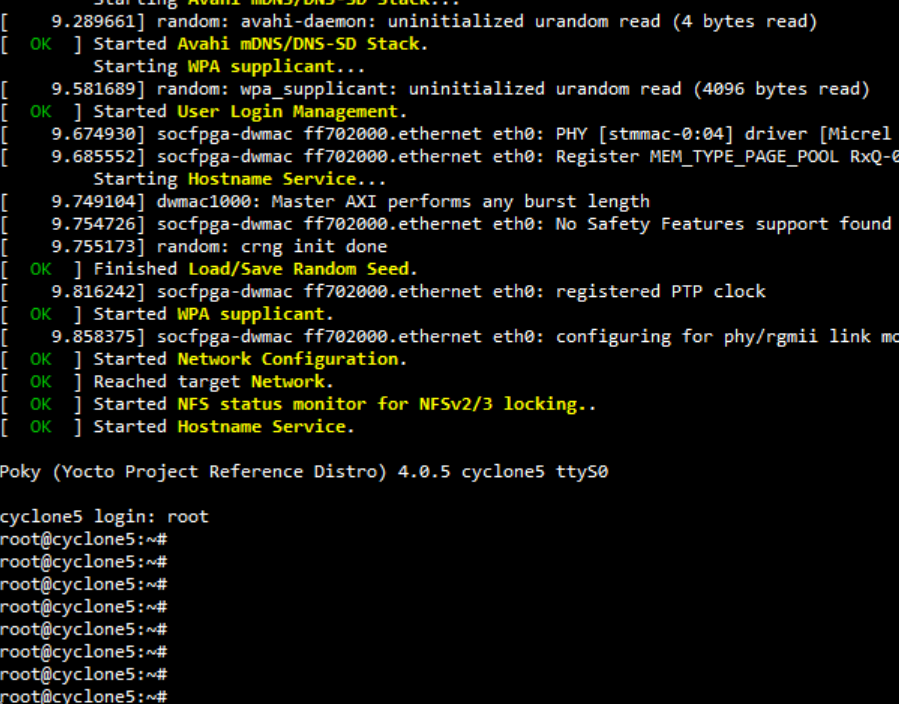Click the 'Network Configuration' started text
This screenshot has width=899, height=704.
pos(290,359)
